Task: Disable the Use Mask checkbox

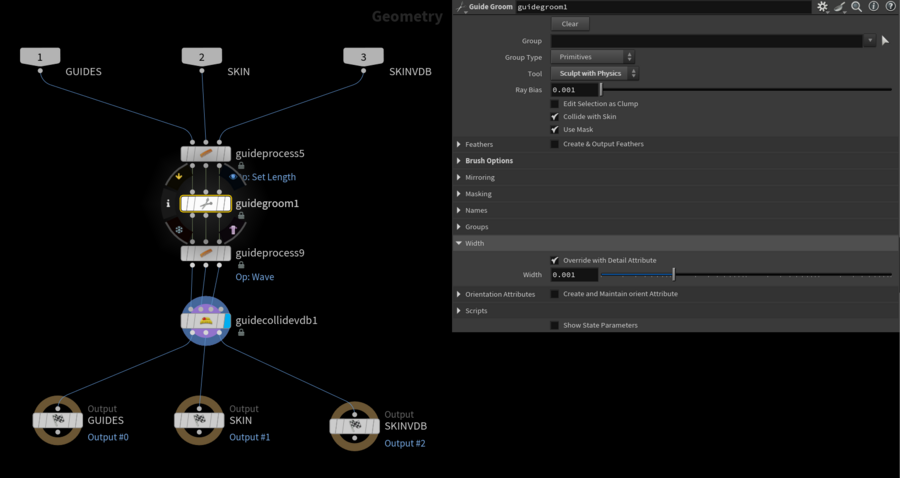Action: tap(555, 130)
